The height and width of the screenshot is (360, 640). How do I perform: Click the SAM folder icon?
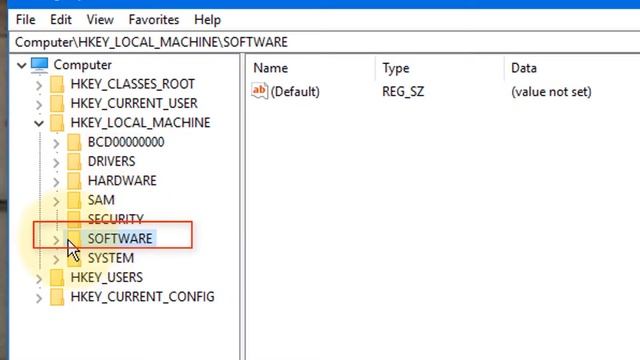click(74, 200)
